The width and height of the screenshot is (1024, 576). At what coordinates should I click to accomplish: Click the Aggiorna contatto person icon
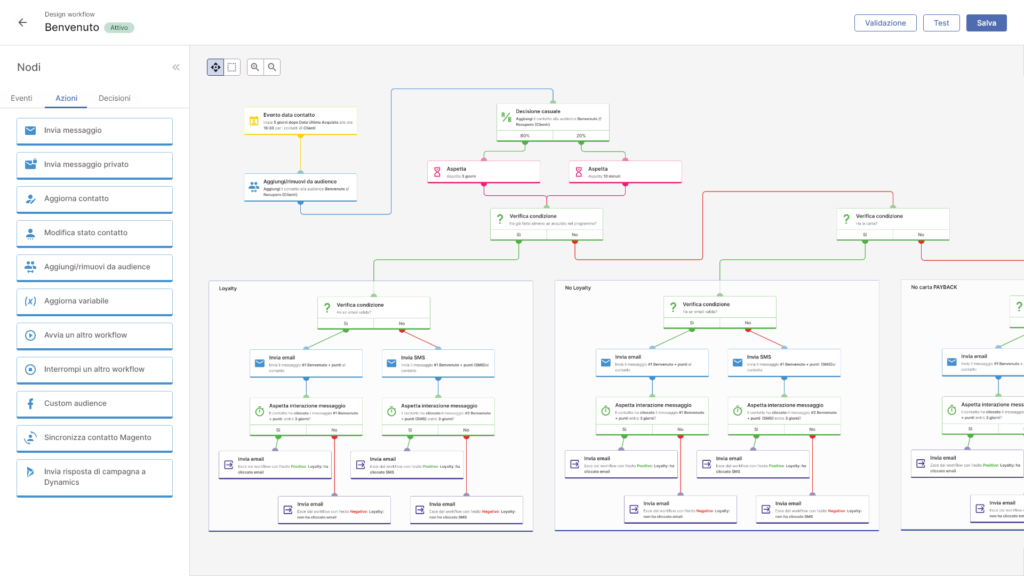coord(30,199)
